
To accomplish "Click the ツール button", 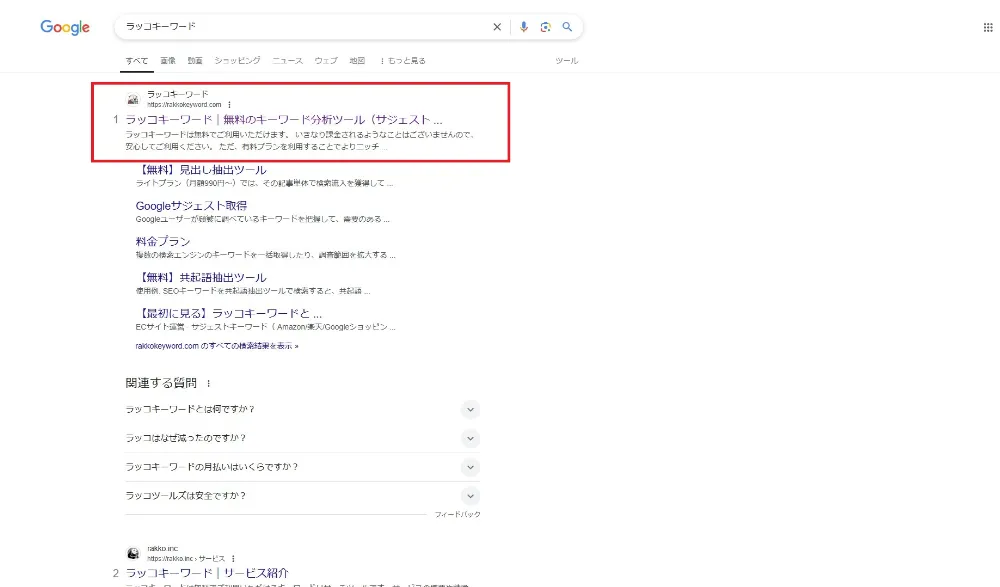I will pos(566,61).
